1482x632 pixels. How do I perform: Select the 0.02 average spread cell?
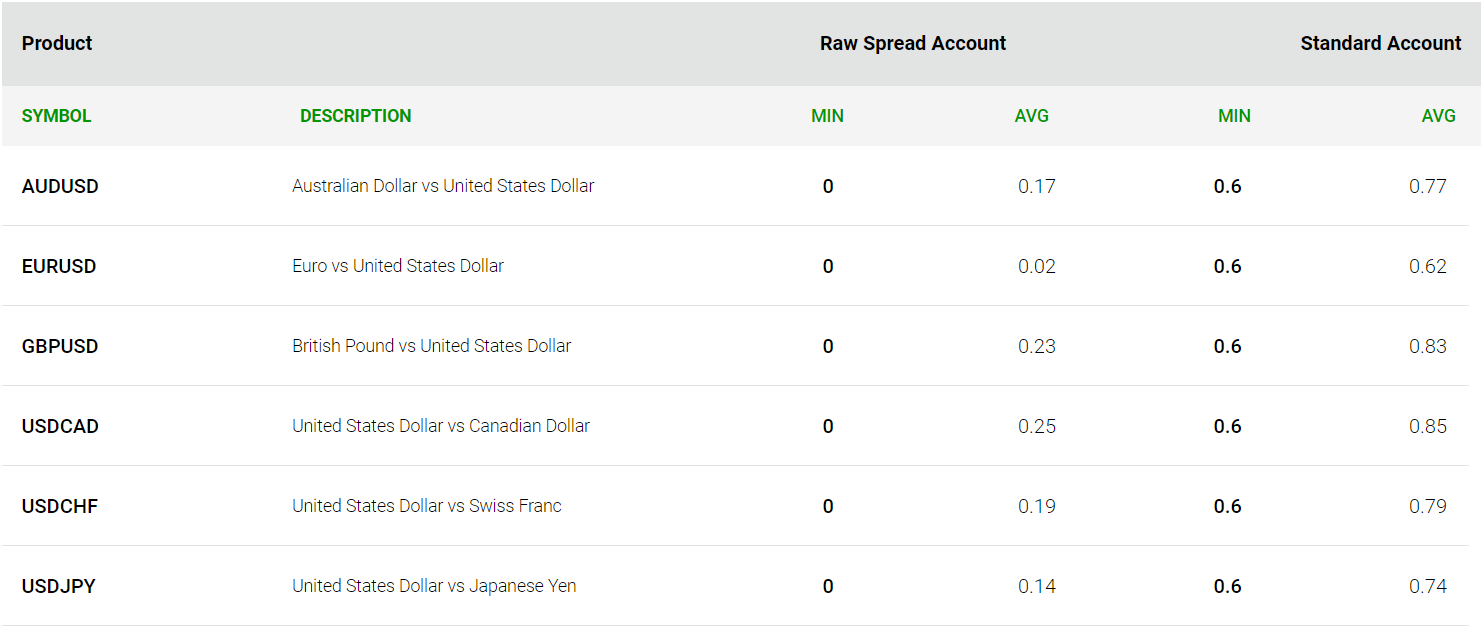[x=1036, y=266]
